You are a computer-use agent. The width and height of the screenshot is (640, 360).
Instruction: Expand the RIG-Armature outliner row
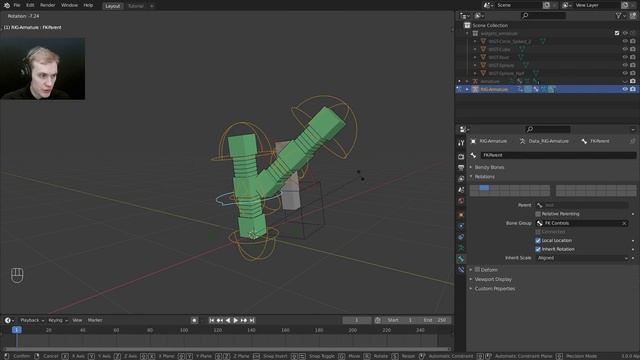pos(467,89)
